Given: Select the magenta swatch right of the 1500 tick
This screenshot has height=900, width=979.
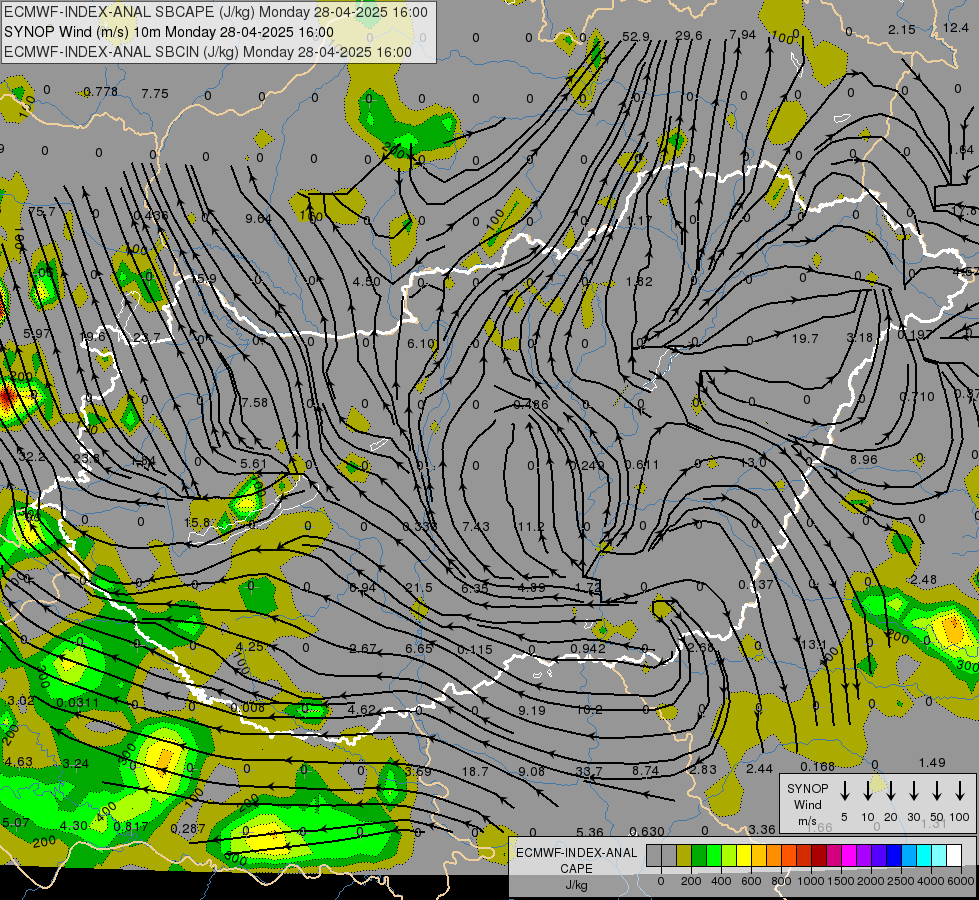Looking at the screenshot, I should [849, 856].
